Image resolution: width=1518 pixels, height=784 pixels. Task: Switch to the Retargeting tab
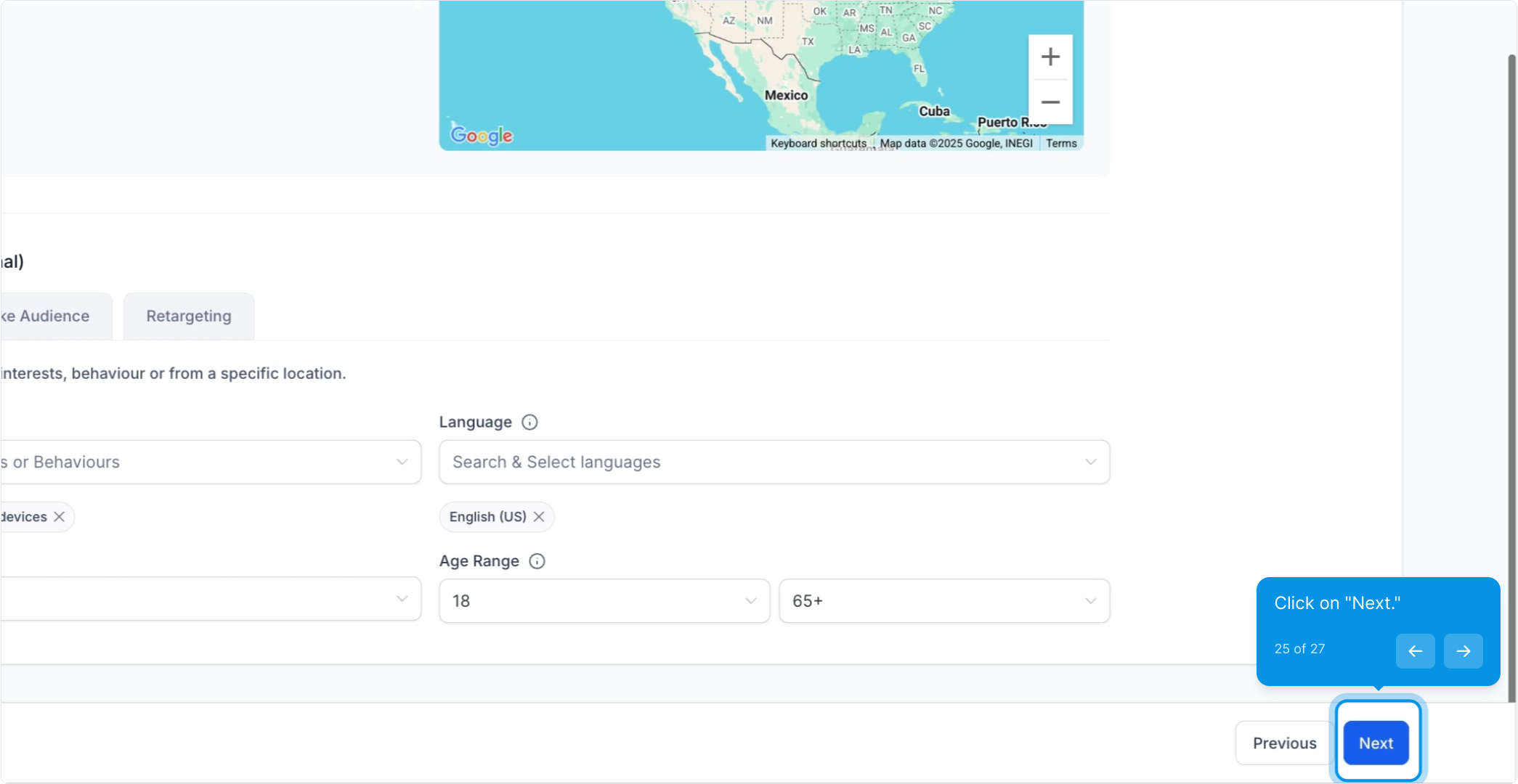[189, 317]
